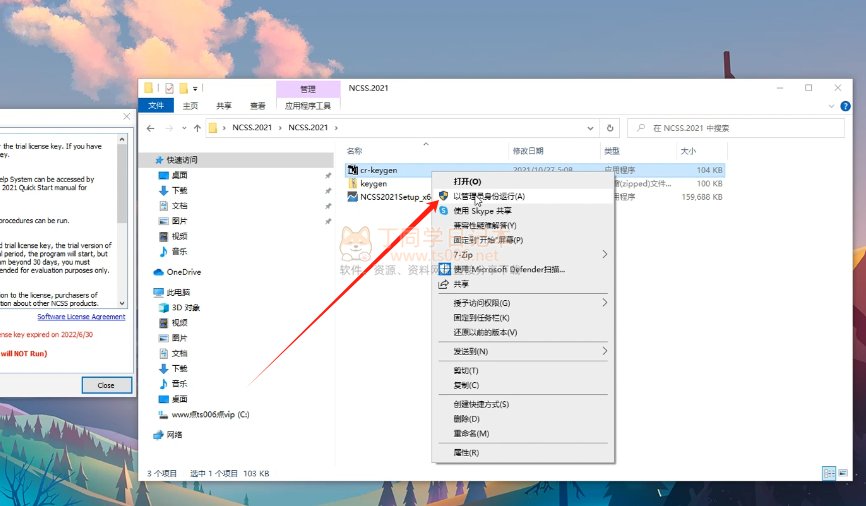Open the 查看 ribbon tab

tap(257, 106)
